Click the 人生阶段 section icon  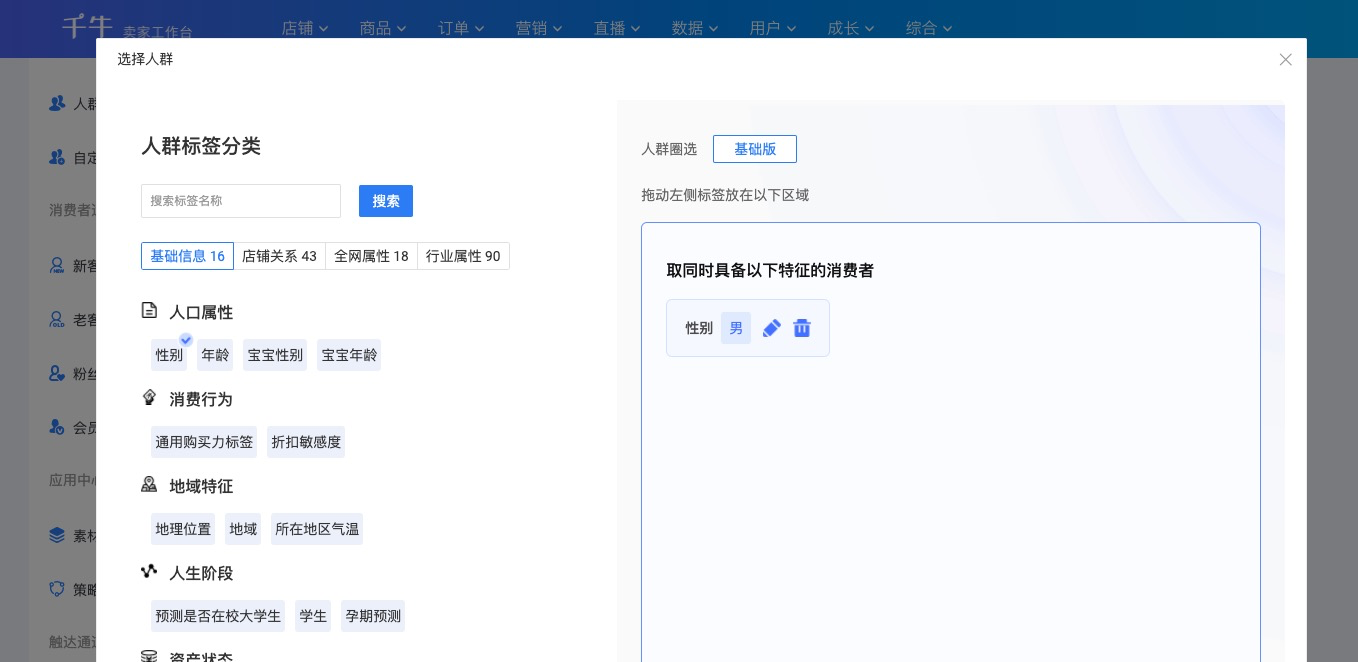[149, 572]
